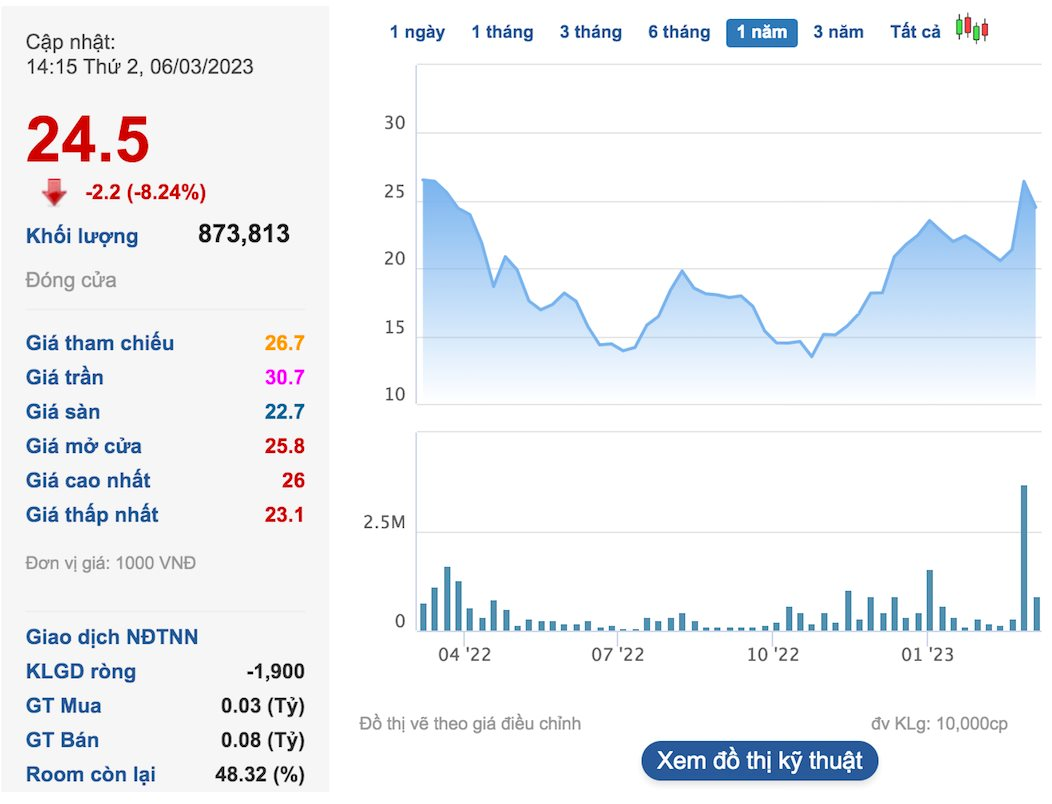1052x804 pixels.
Task: Select the "1 ngày" time range
Action: [417, 32]
